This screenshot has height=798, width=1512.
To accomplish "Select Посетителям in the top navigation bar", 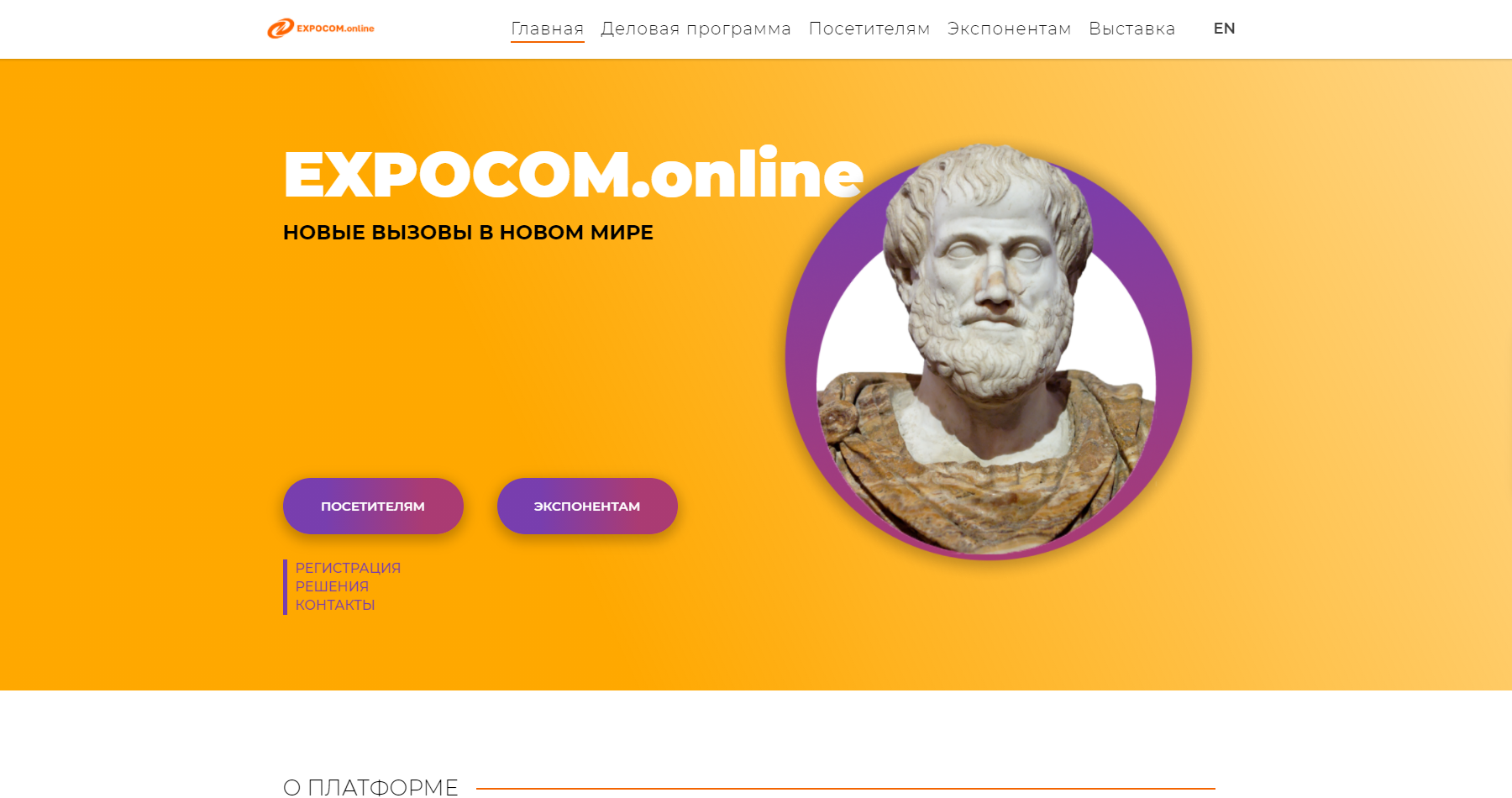I will [869, 29].
